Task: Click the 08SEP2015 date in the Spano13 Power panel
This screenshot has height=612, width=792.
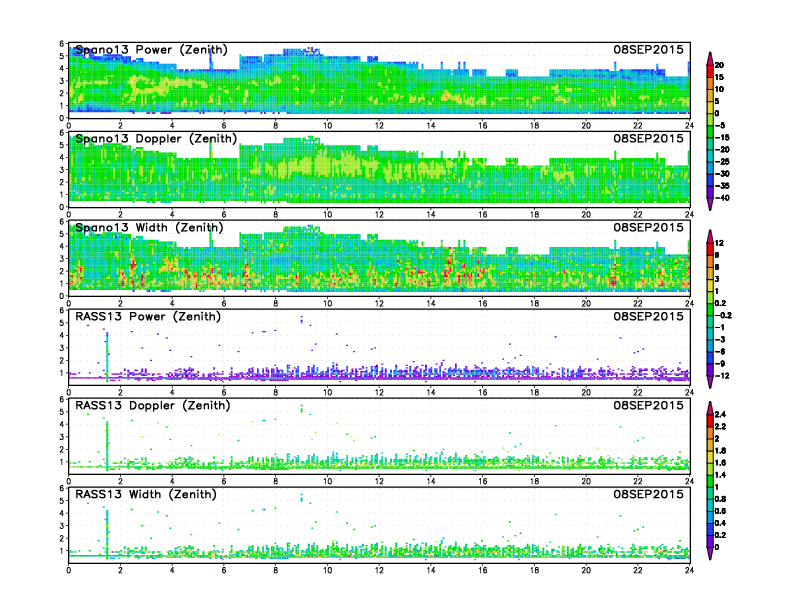Action: click(x=649, y=49)
